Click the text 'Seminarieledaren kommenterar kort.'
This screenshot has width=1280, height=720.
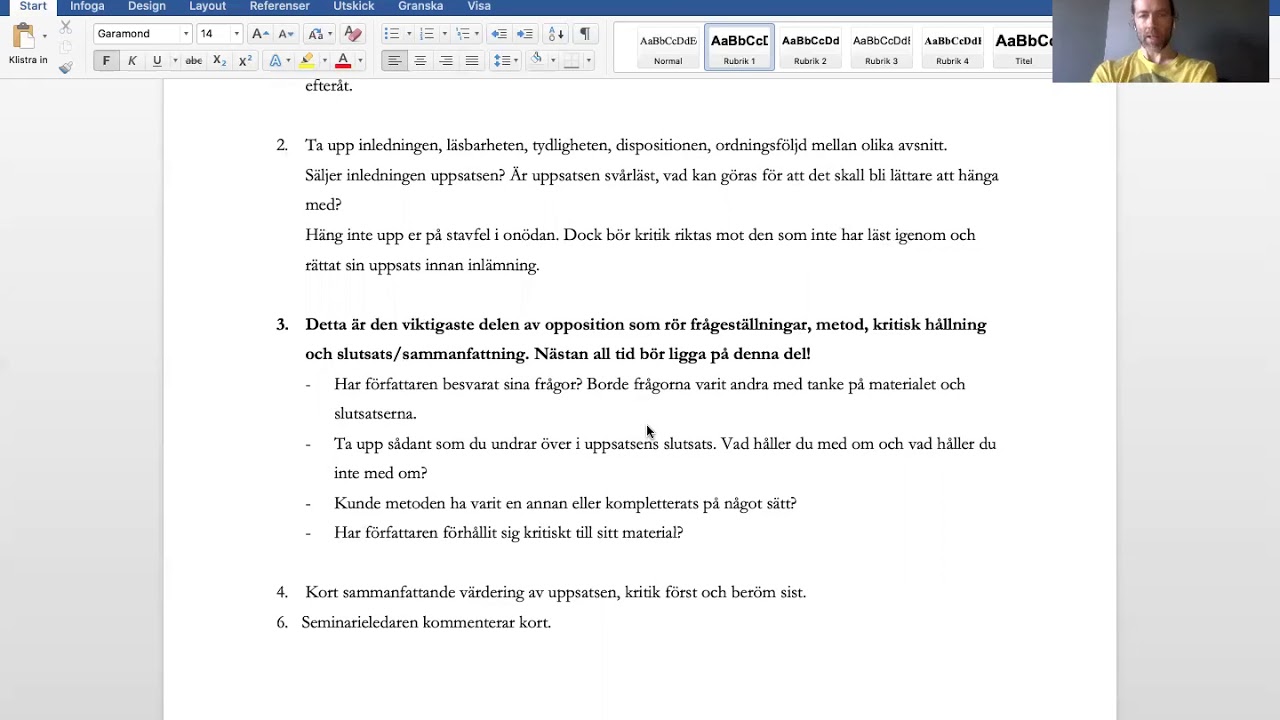(426, 622)
